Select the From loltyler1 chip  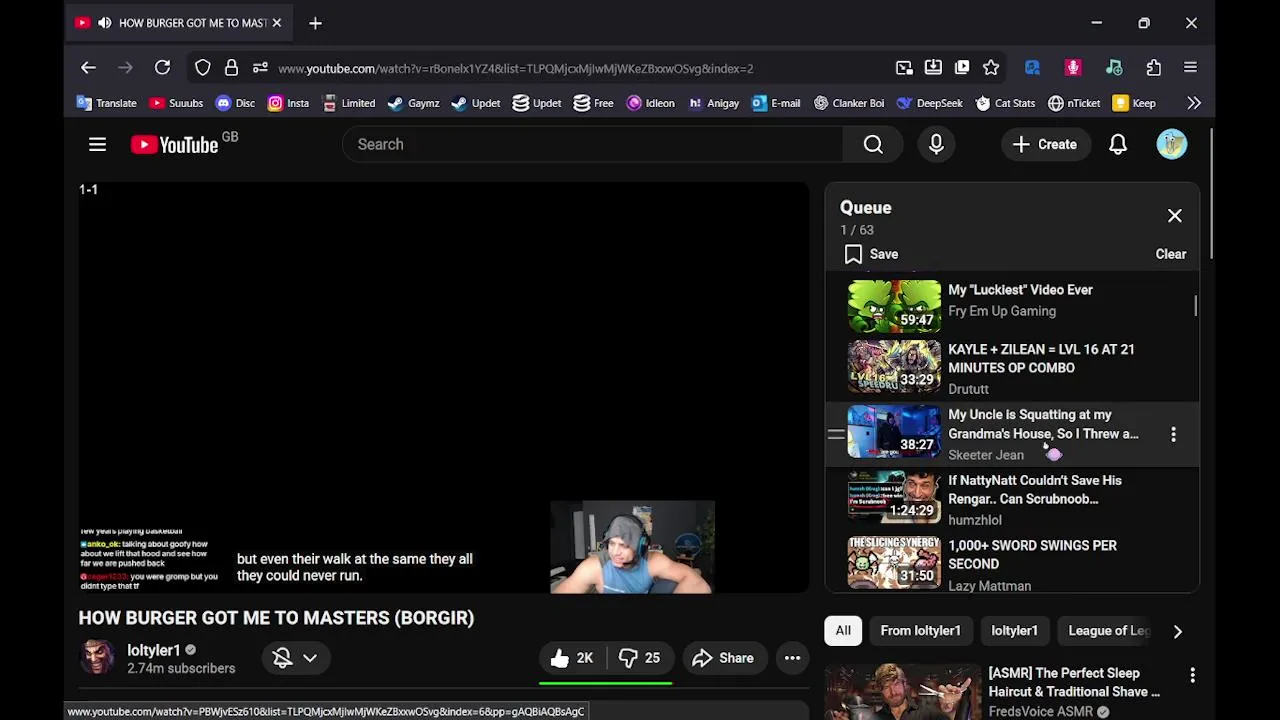tap(920, 631)
